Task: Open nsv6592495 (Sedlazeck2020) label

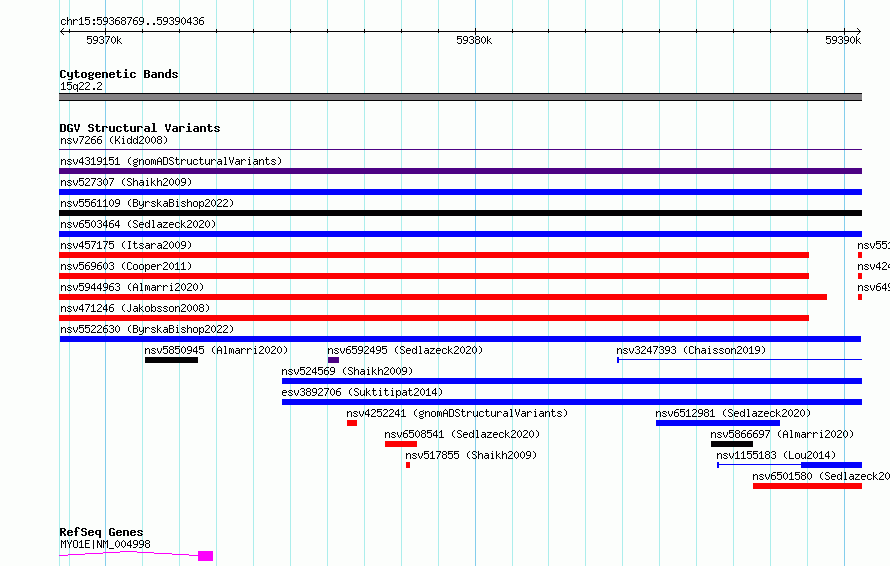Action: pos(405,350)
